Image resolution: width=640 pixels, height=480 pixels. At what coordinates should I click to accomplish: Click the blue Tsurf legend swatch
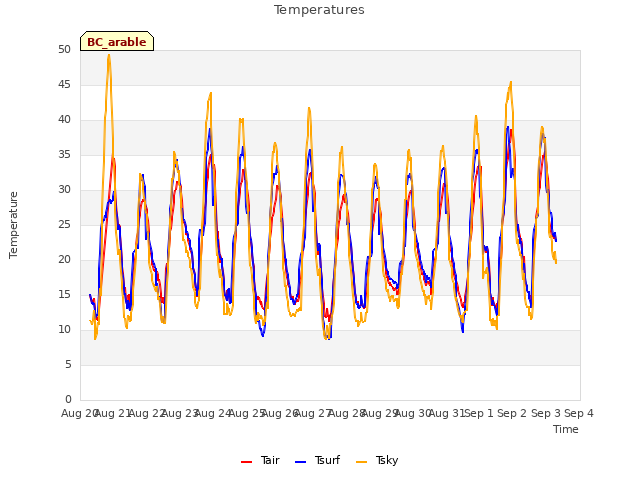point(300,462)
